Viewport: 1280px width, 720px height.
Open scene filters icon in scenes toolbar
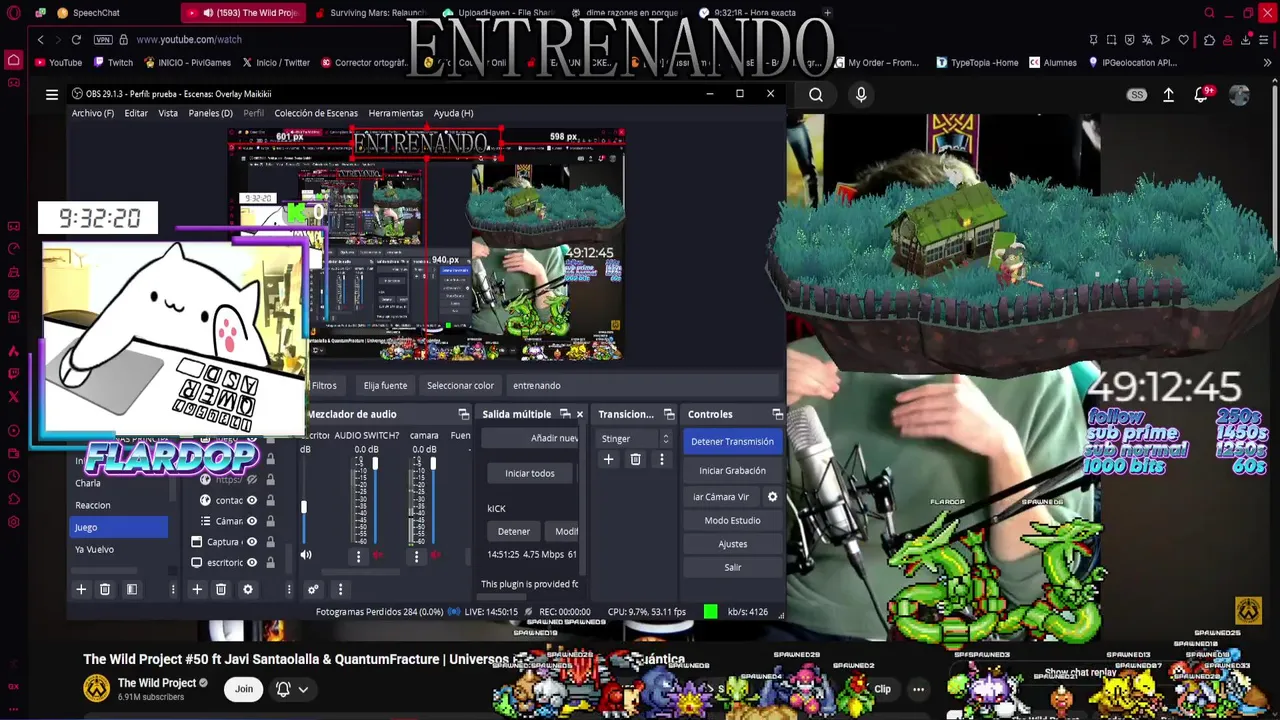131,589
